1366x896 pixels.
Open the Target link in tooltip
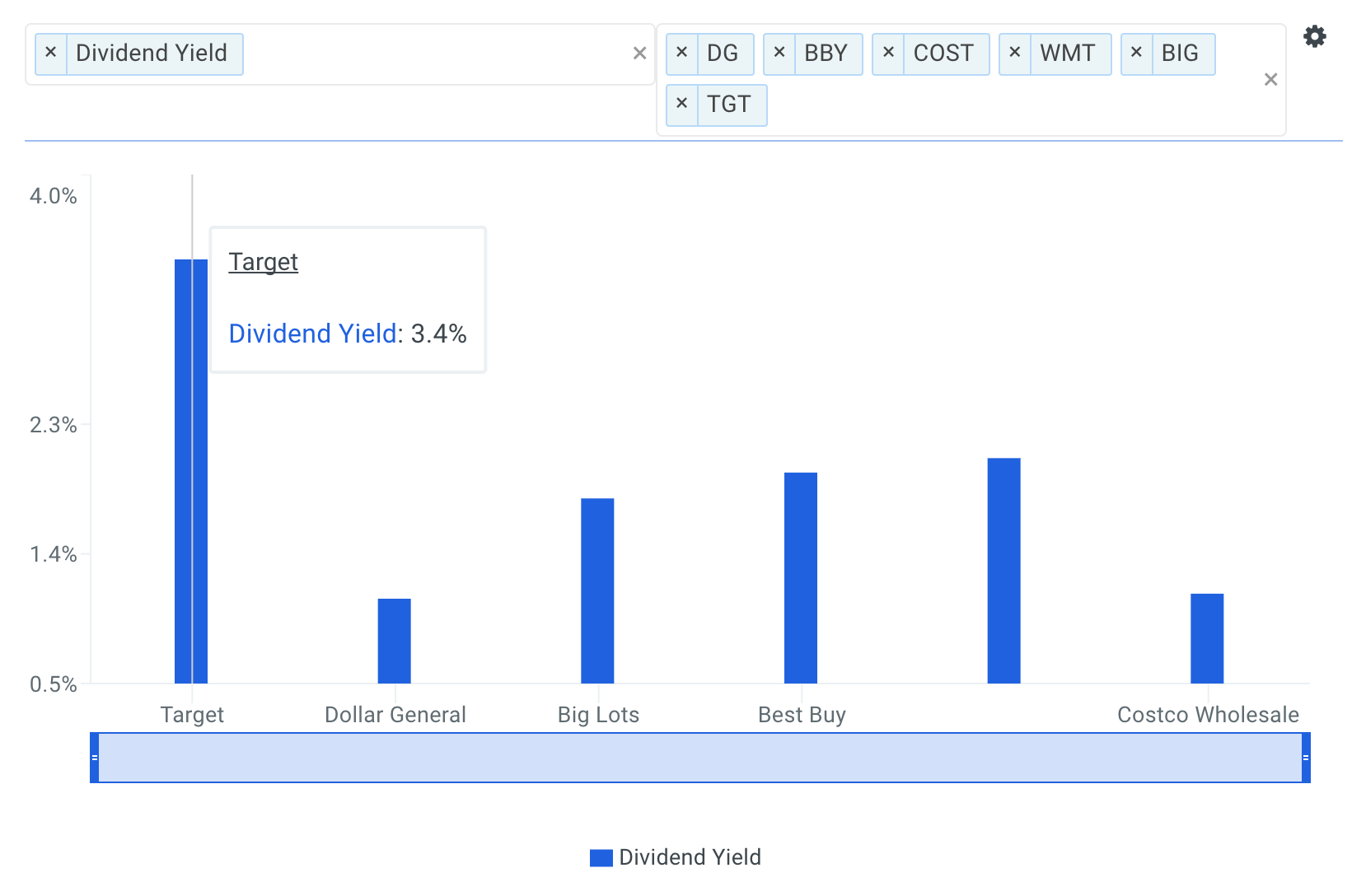coord(263,262)
